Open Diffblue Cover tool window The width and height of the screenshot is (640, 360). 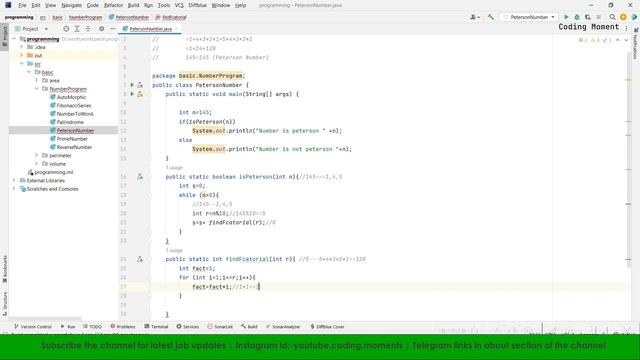(x=327, y=327)
